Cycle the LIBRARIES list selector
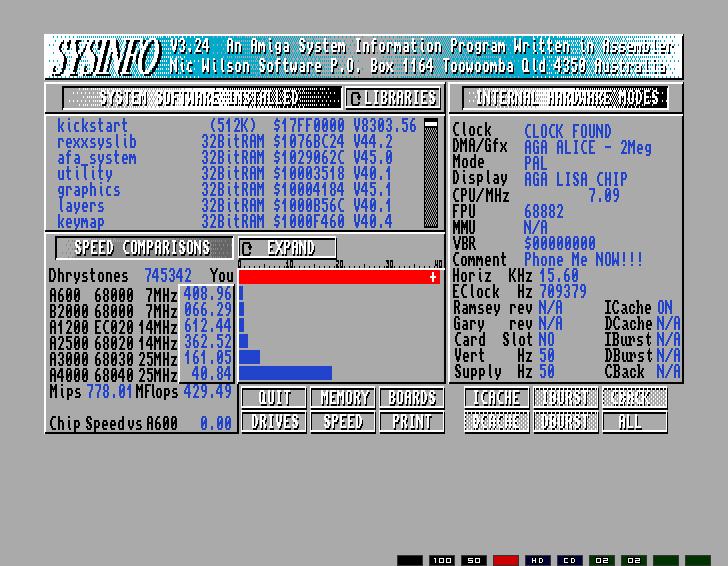 click(393, 98)
